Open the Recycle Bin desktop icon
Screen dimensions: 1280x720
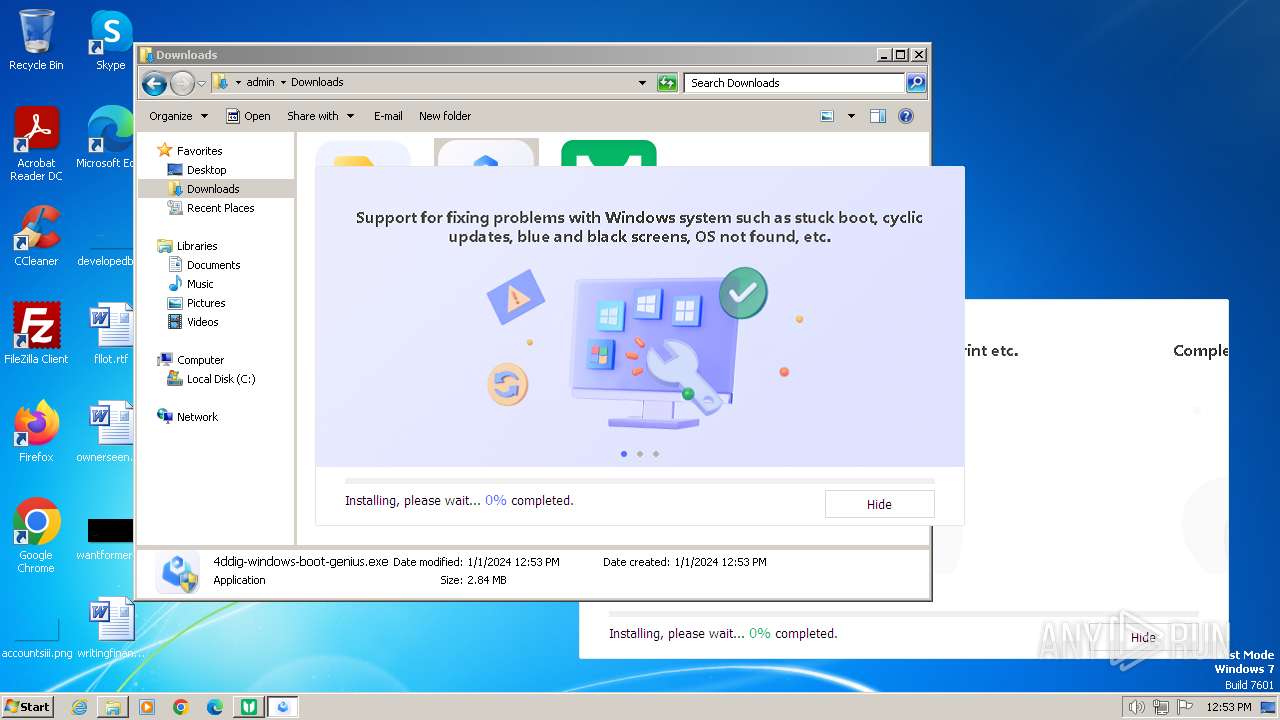36,40
